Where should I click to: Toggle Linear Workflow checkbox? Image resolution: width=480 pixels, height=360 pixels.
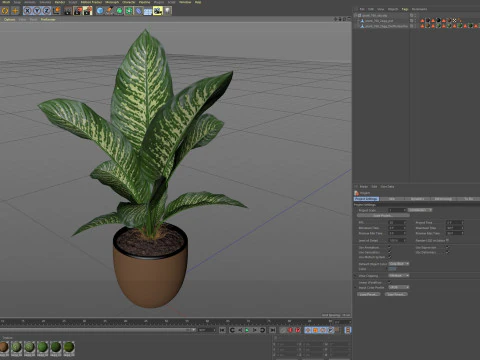389,282
